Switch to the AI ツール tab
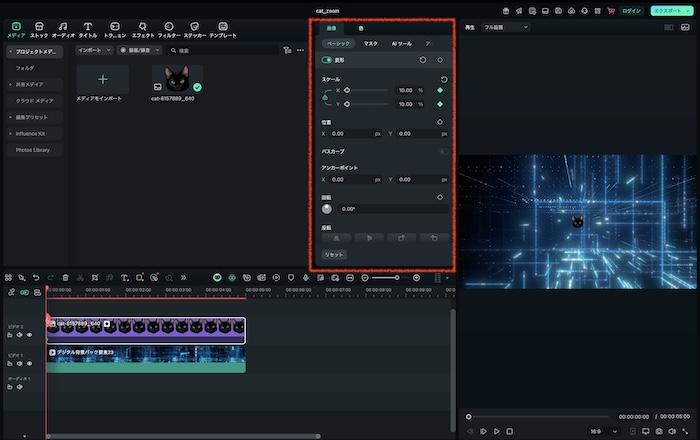Image resolution: width=700 pixels, height=440 pixels. click(x=401, y=44)
